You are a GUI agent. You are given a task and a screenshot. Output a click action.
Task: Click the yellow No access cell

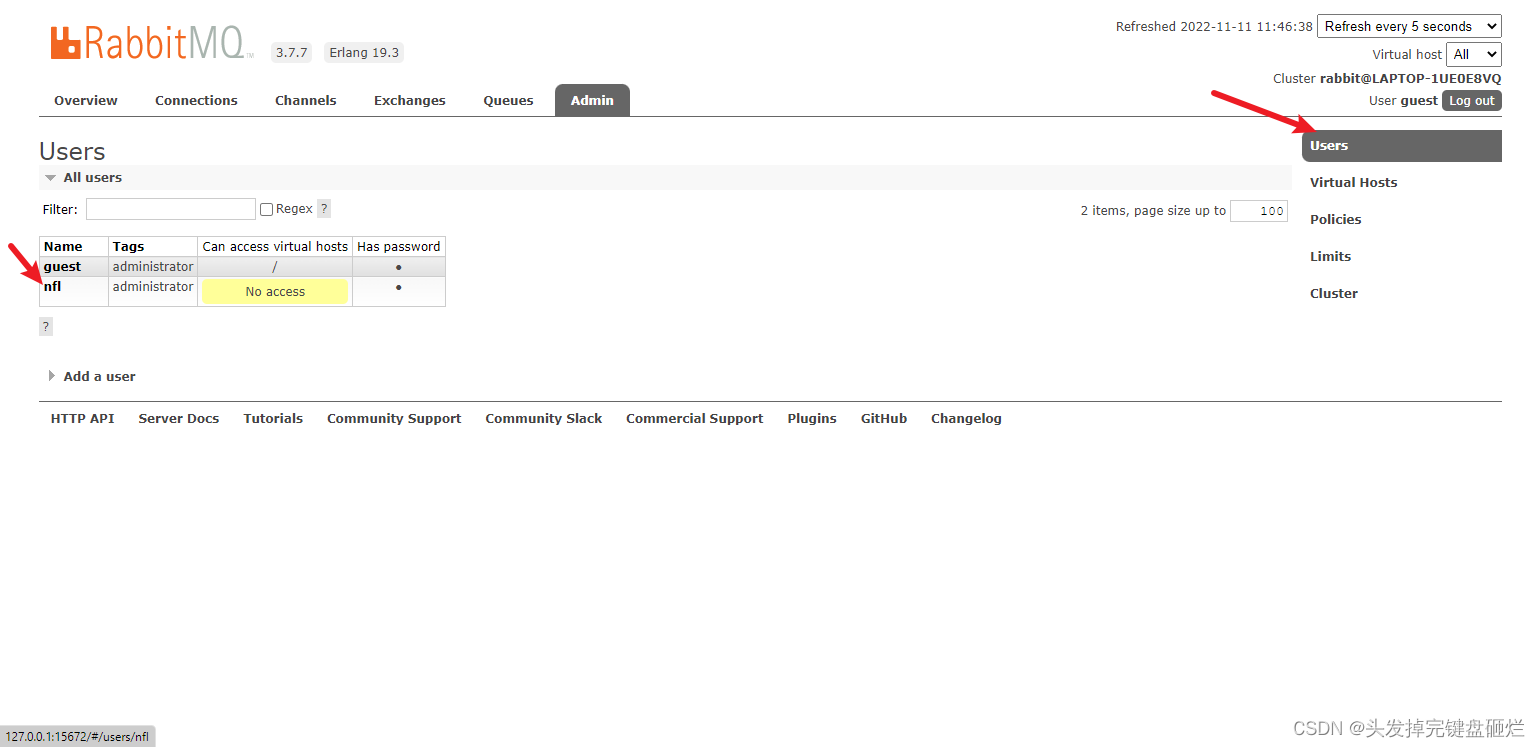tap(275, 292)
